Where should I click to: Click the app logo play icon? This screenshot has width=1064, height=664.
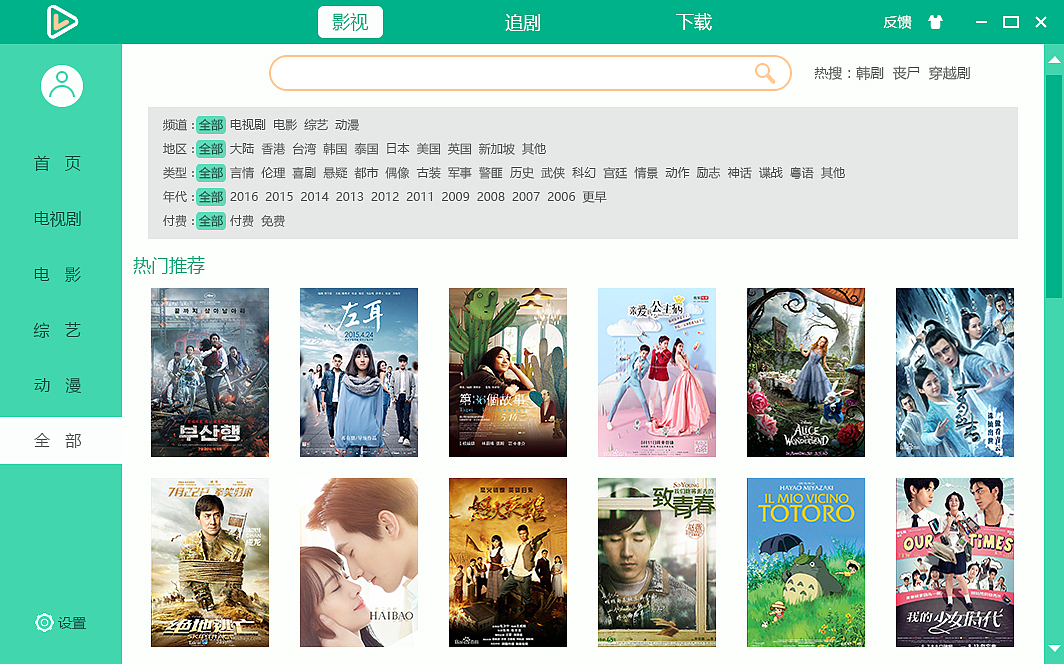62,22
